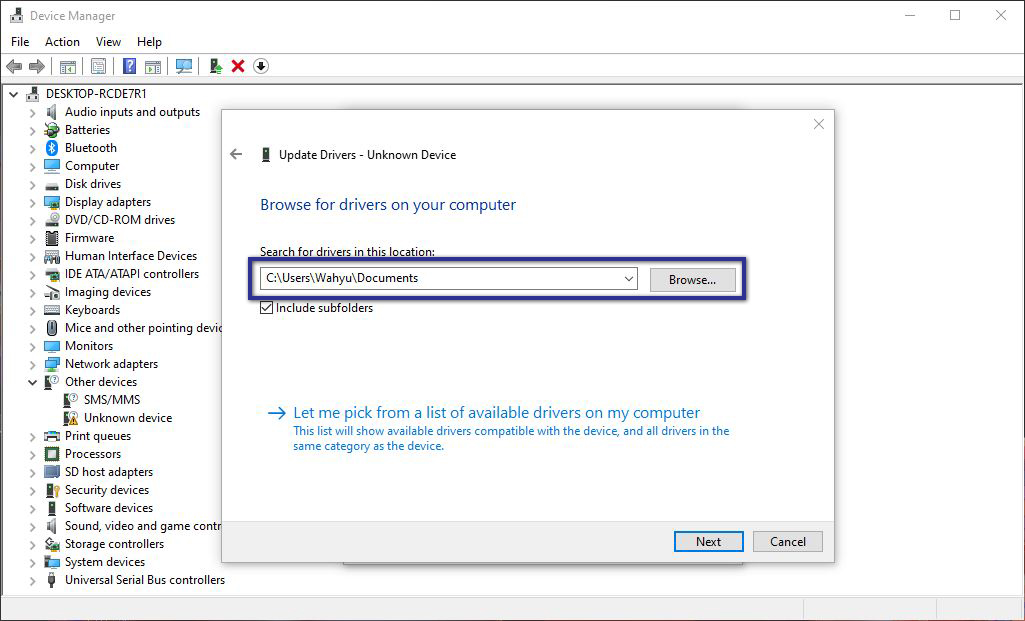This screenshot has height=621, width=1025.
Task: Click the Help toolbar icon with question mark
Action: click(x=129, y=66)
